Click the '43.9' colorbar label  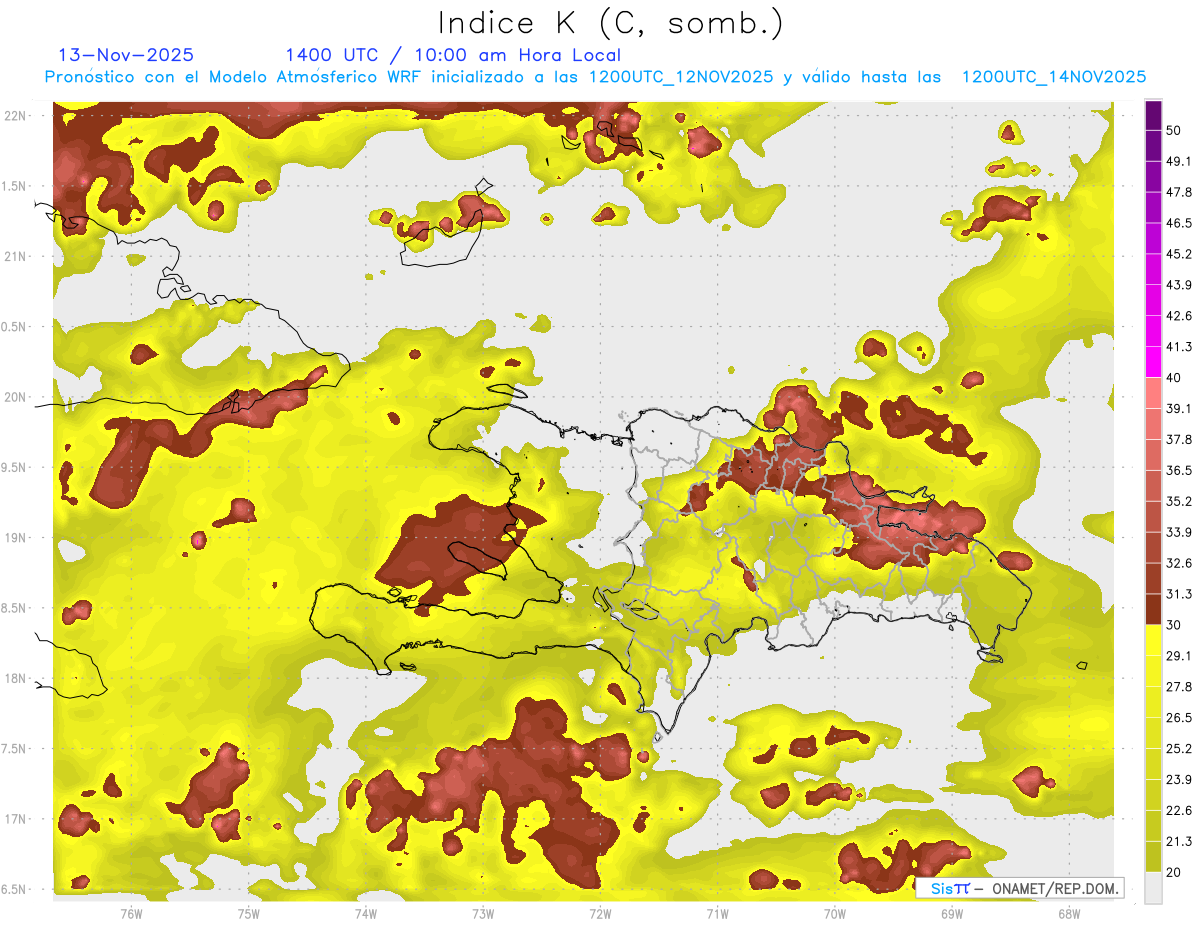click(x=1179, y=285)
